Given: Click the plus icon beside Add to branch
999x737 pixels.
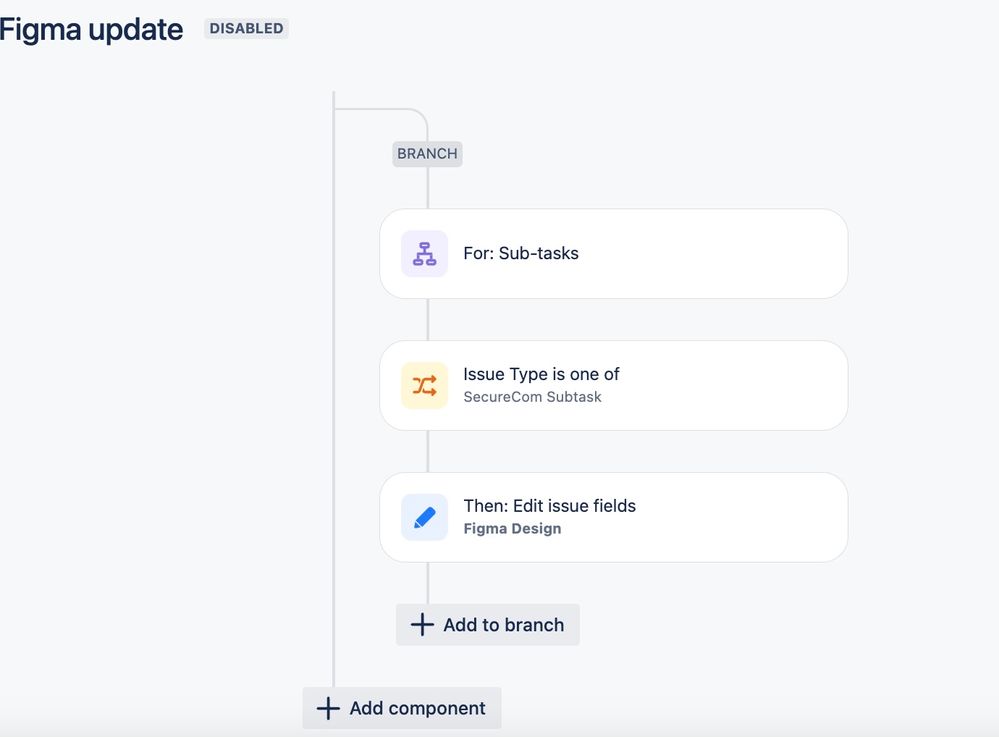Looking at the screenshot, I should [x=422, y=625].
